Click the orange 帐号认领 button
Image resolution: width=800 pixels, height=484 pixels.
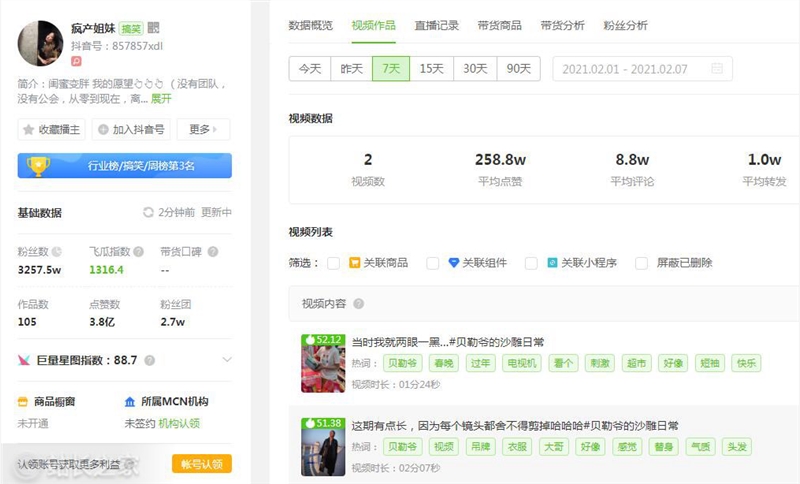(202, 464)
